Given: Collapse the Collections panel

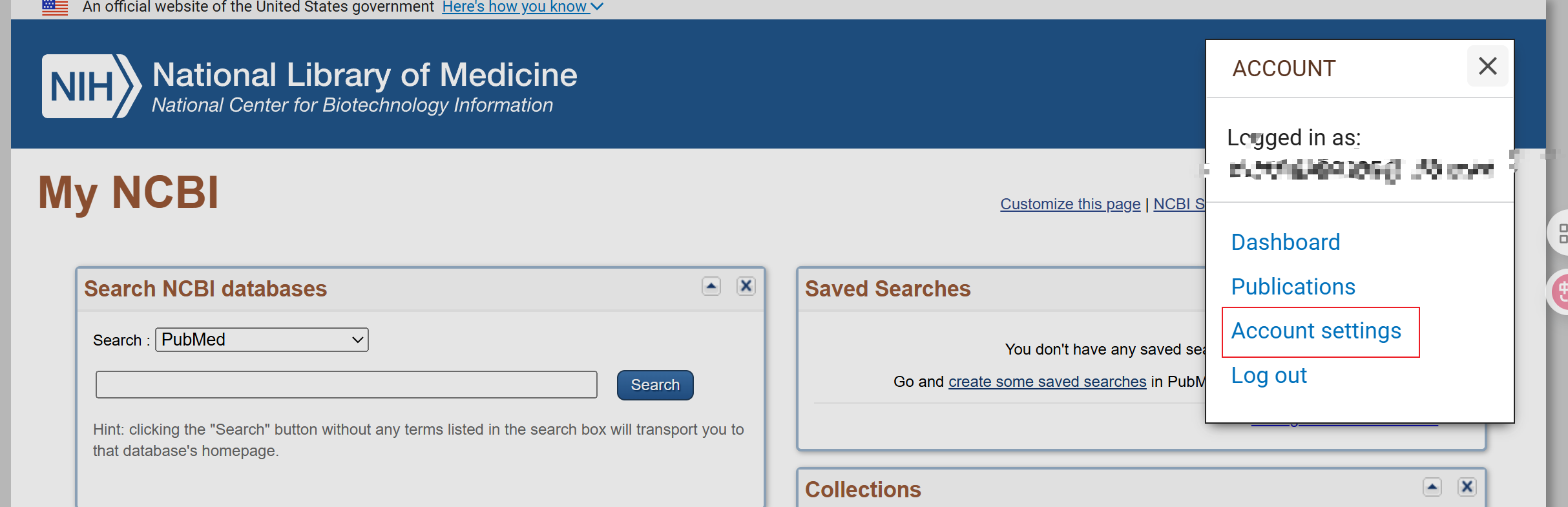Looking at the screenshot, I should pyautogui.click(x=1432, y=487).
